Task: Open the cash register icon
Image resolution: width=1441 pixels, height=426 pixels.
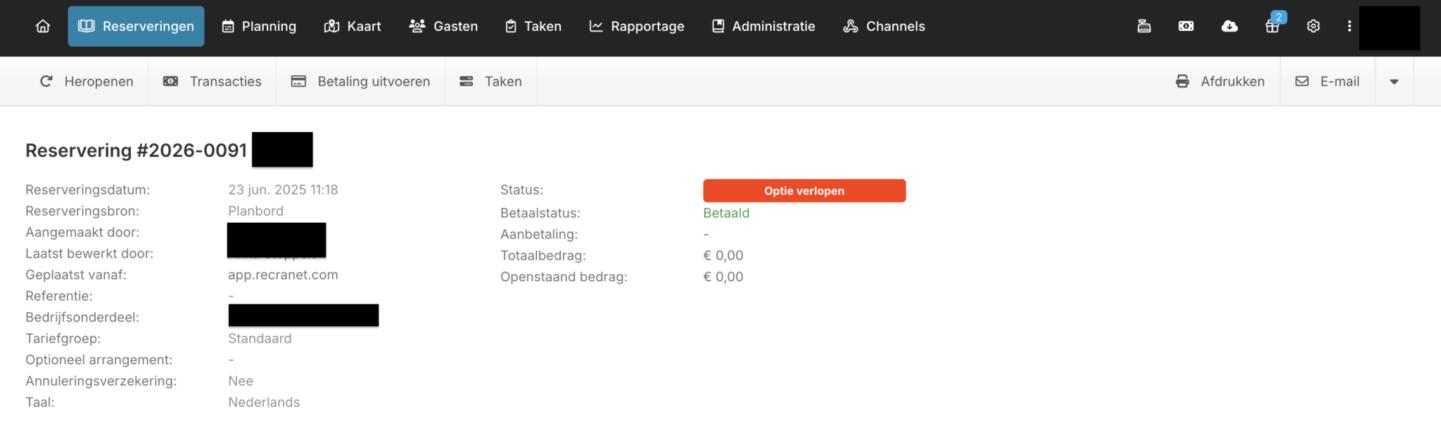Action: (x=1144, y=27)
